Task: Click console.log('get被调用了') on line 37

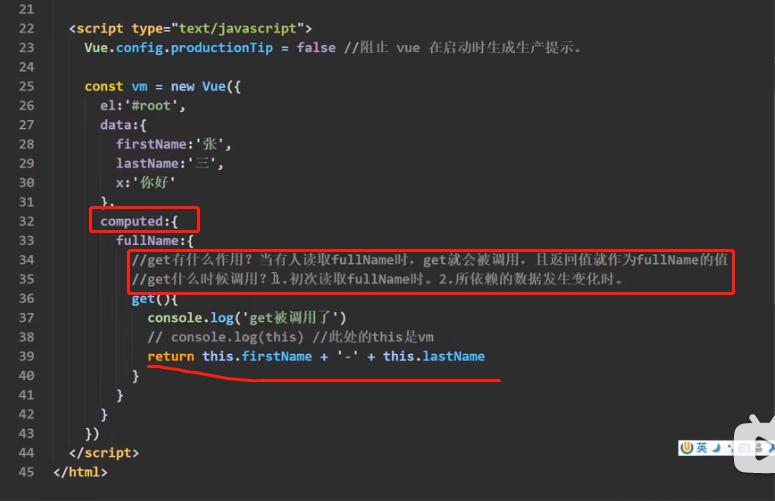Action: coord(247,318)
